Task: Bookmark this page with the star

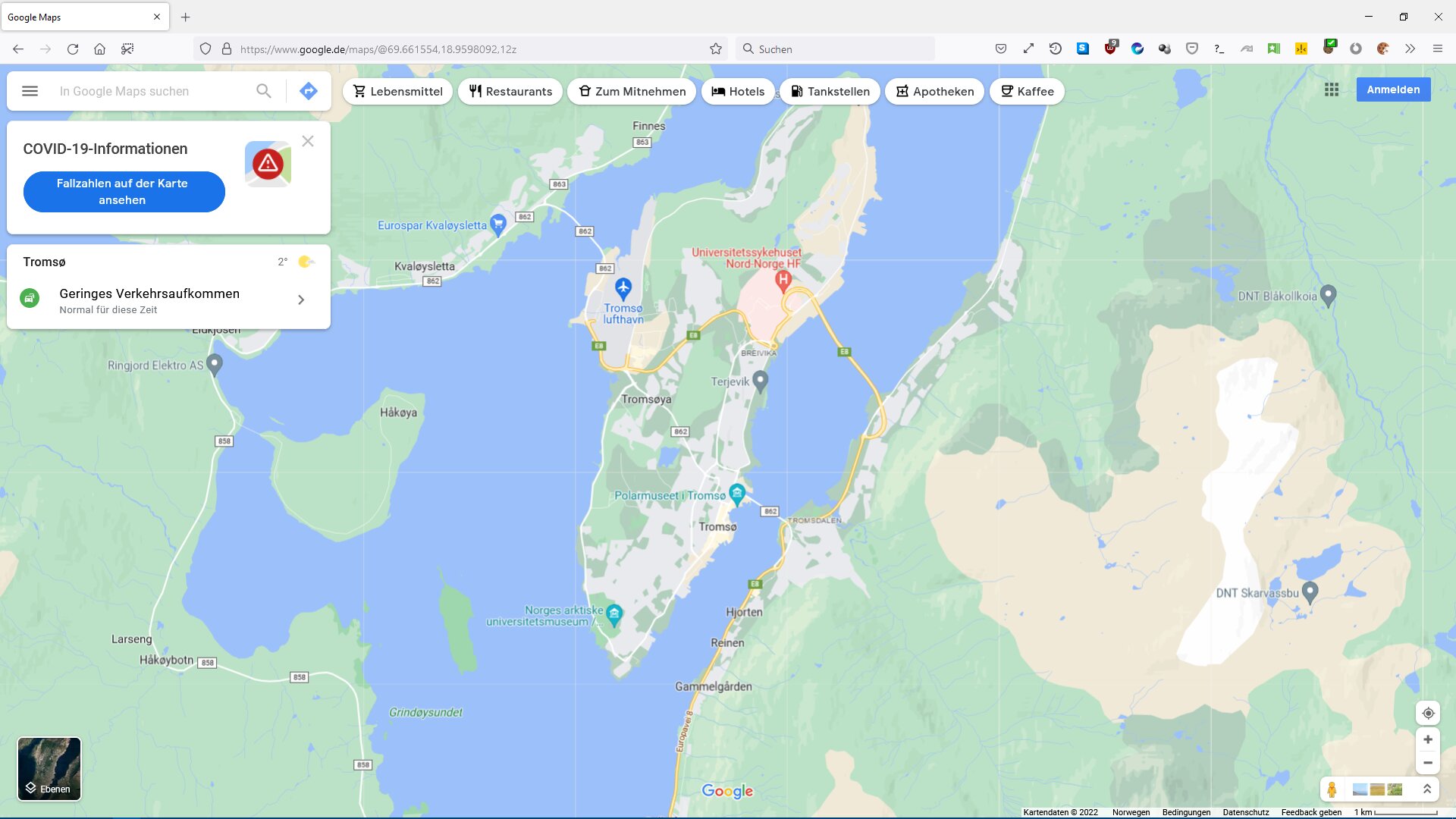Action: [x=715, y=49]
